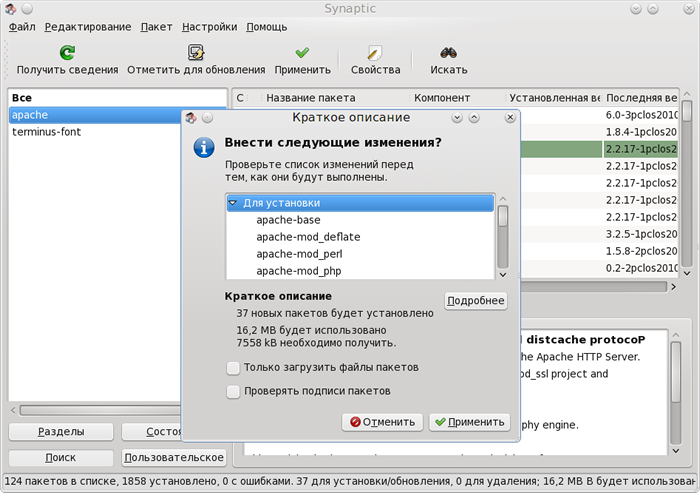Click Отменить to cancel changes

(383, 422)
